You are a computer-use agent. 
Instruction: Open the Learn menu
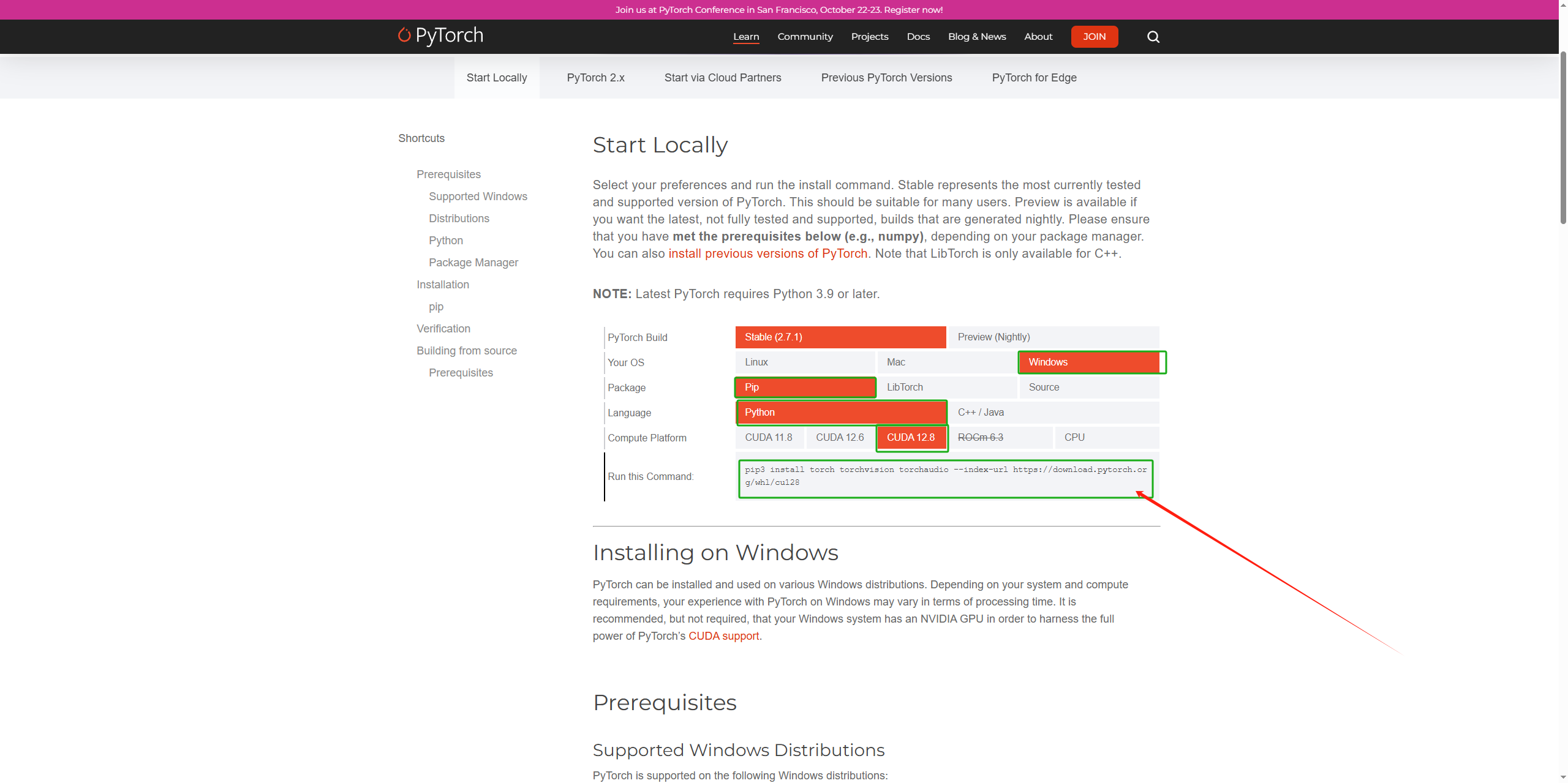click(x=746, y=37)
